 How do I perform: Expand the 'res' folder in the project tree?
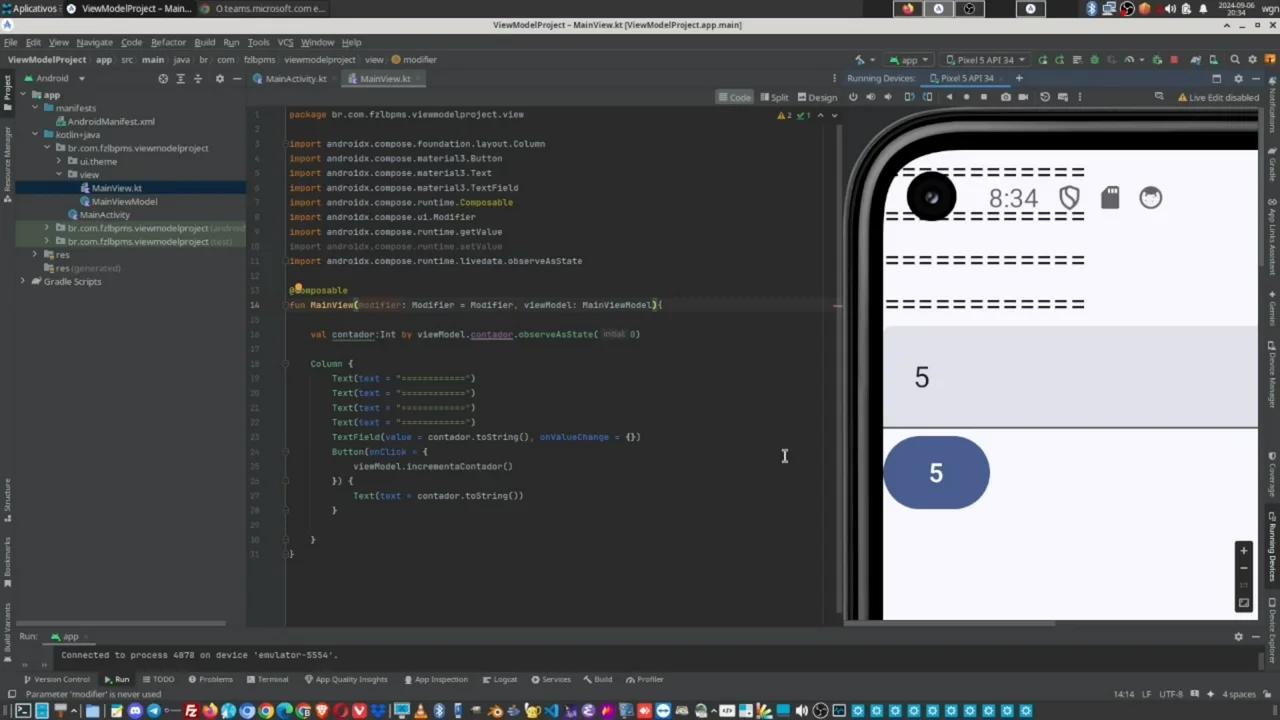click(34, 254)
